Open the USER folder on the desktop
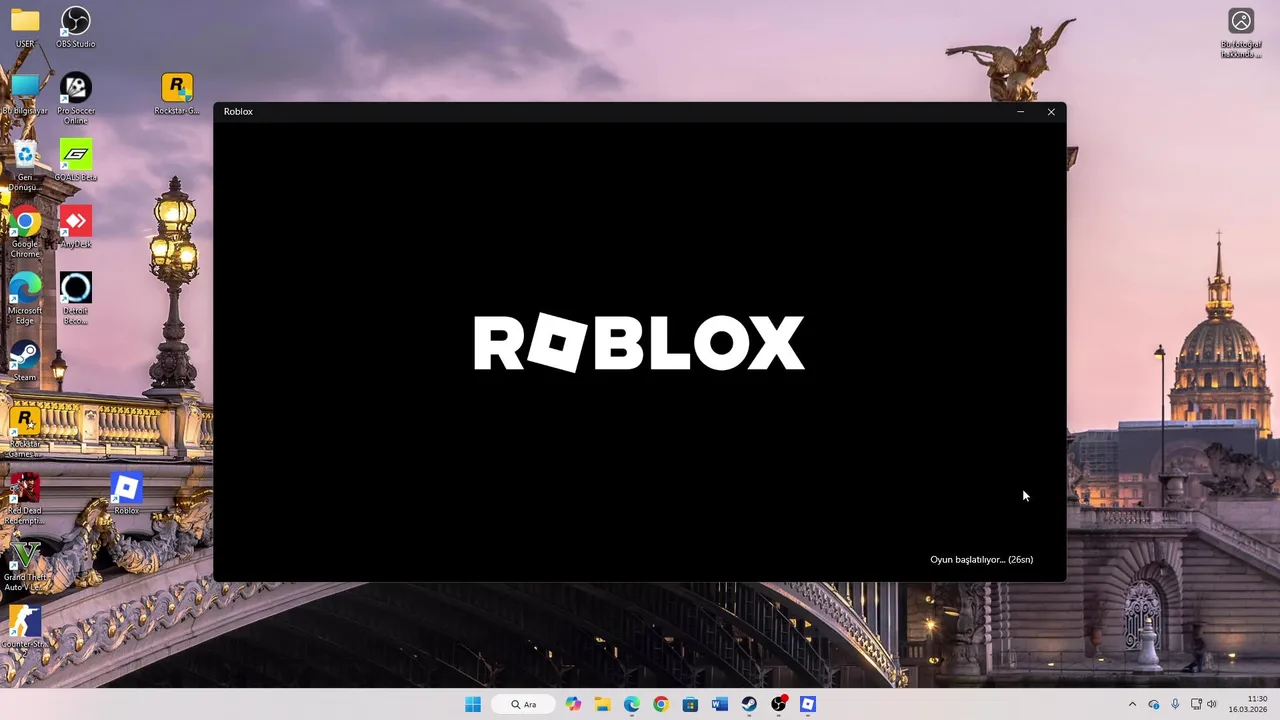This screenshot has width=1280, height=720. [25, 27]
